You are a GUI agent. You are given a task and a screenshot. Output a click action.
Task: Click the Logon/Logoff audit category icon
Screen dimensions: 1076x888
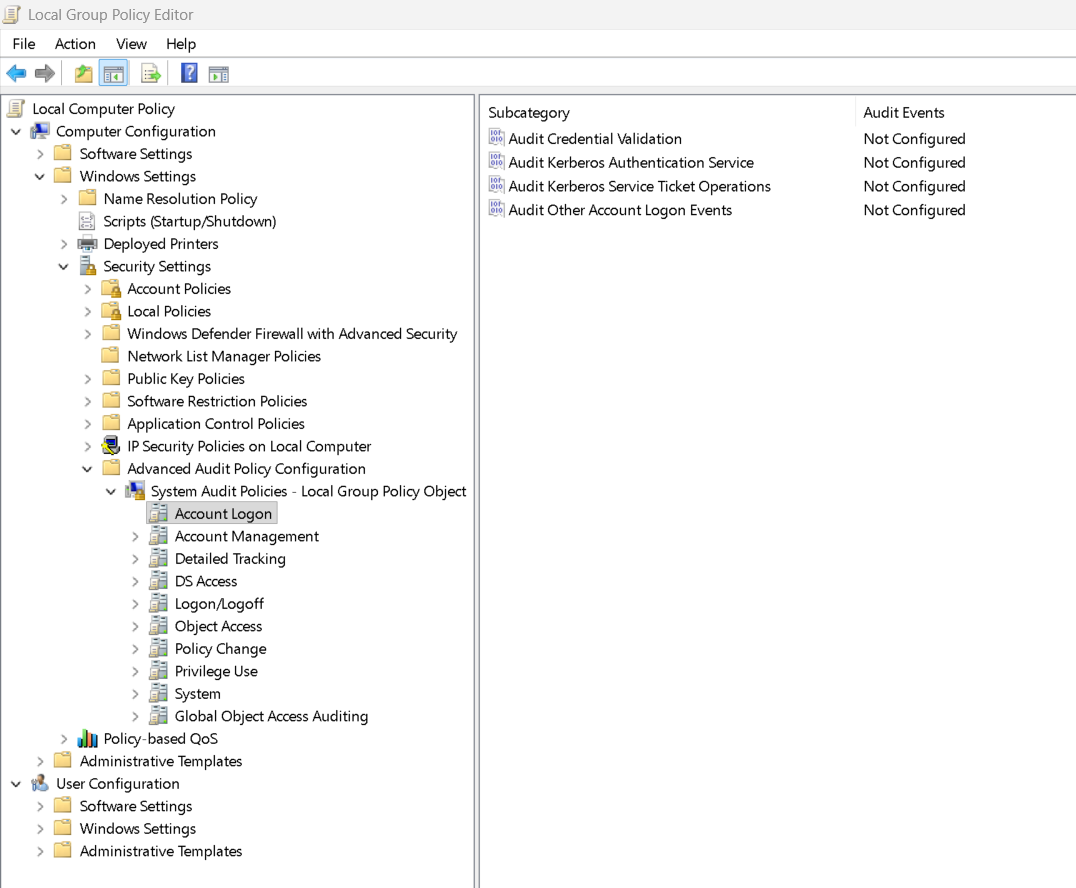[159, 603]
